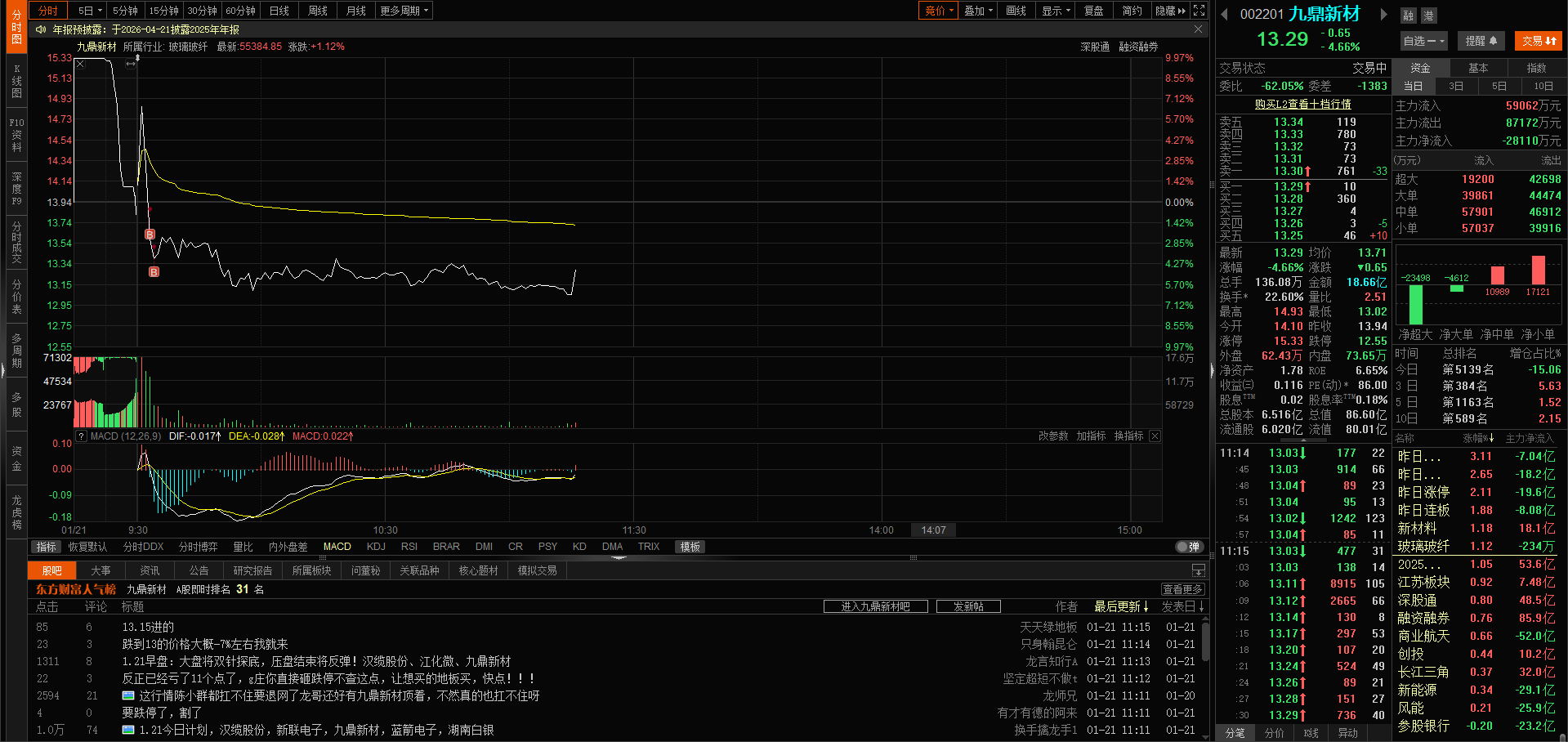Set a price alert with 提醒 bell
The height and width of the screenshot is (742, 1568).
coord(1481,41)
